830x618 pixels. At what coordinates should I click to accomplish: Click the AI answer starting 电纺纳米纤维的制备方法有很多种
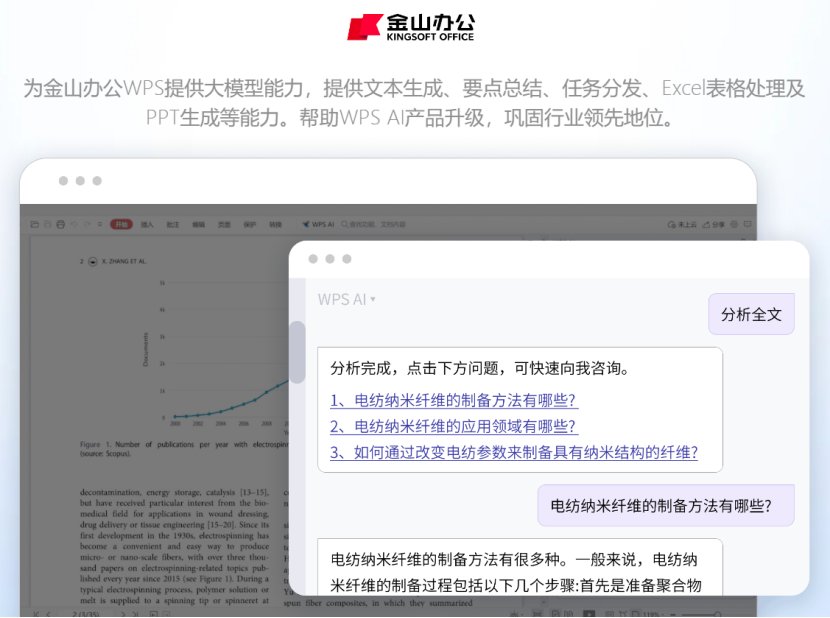click(520, 567)
